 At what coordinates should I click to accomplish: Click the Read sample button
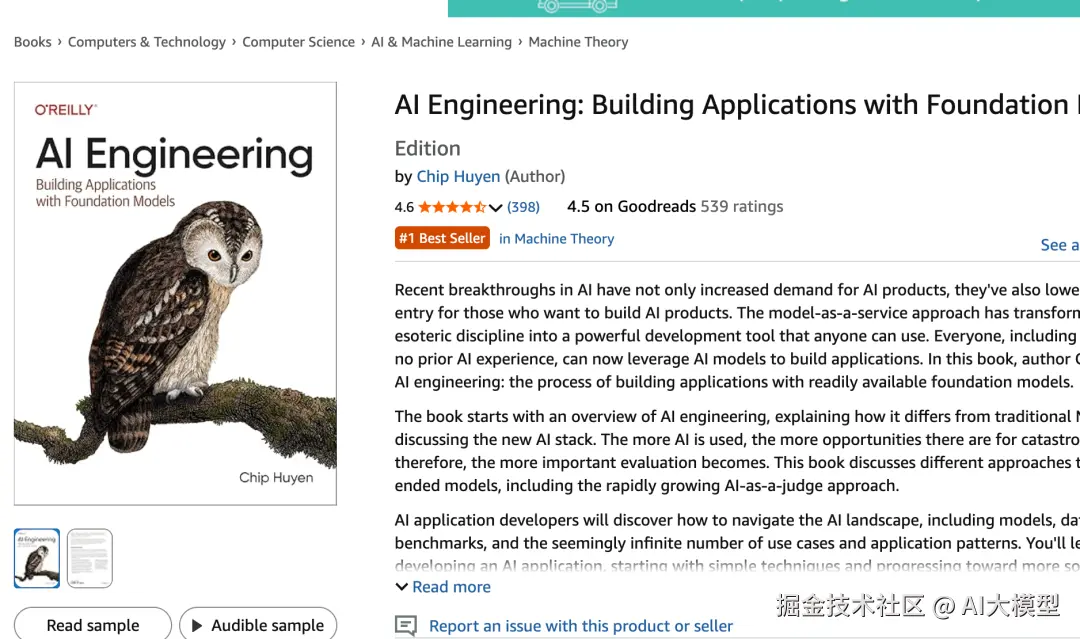[93, 625]
